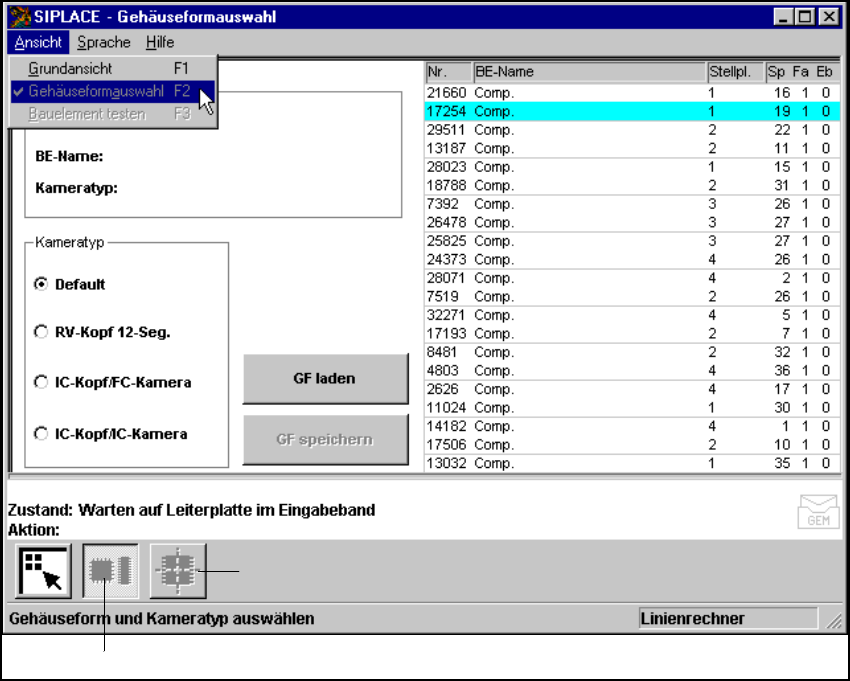Click the Gehäuseformauswahl chip toolbar icon
The image size is (850, 681).
tap(110, 571)
